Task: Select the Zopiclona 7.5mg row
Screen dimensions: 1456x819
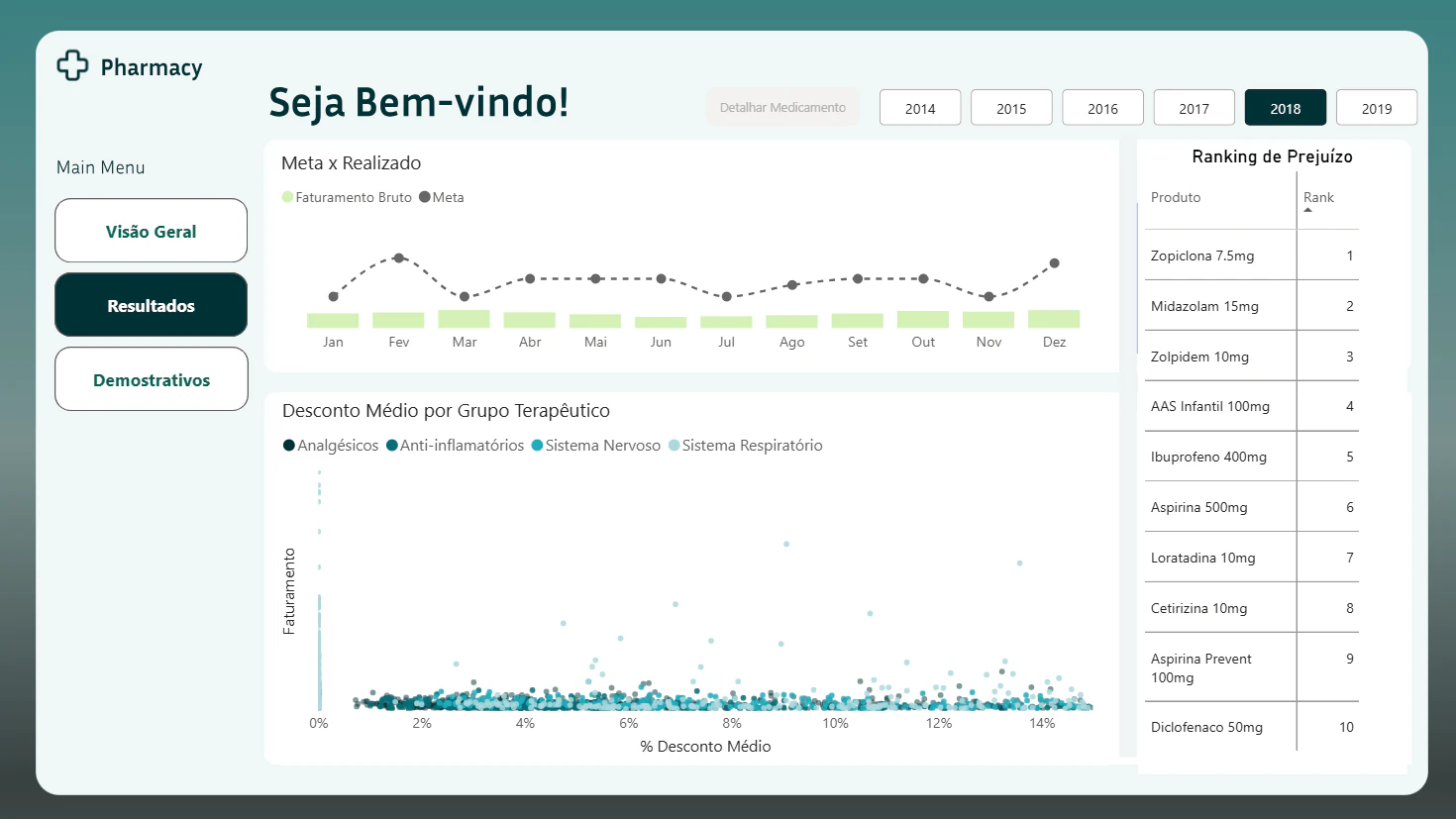Action: pos(1252,256)
